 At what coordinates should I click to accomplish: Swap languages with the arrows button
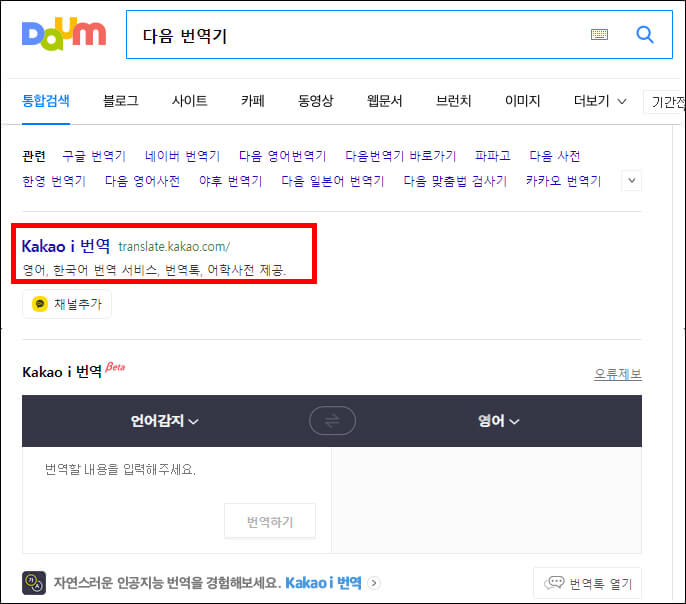tap(332, 421)
